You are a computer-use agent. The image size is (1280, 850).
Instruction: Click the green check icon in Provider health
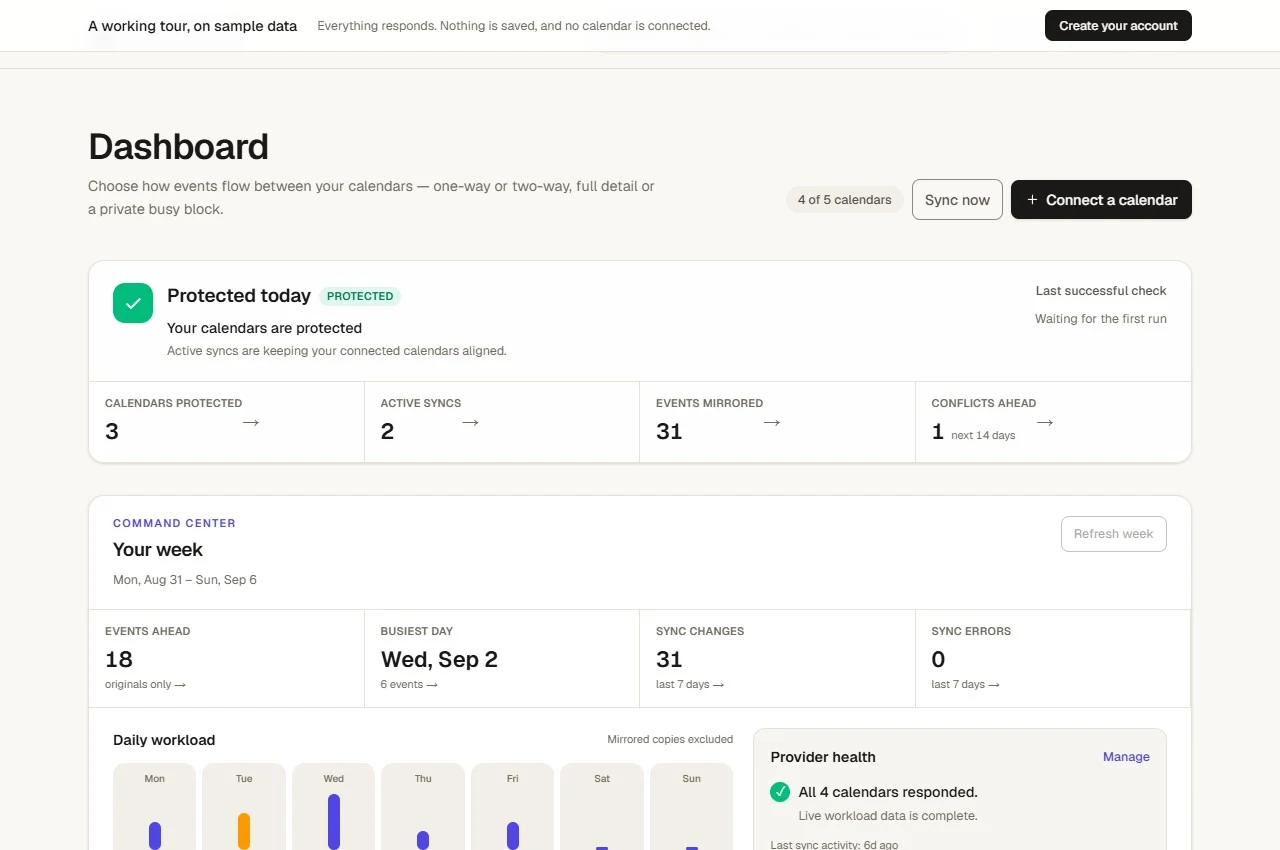coord(780,792)
